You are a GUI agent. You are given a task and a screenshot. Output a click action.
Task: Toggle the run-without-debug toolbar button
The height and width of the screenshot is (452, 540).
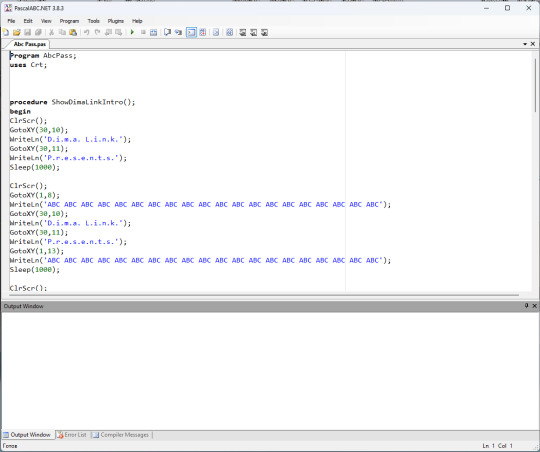tap(202, 32)
